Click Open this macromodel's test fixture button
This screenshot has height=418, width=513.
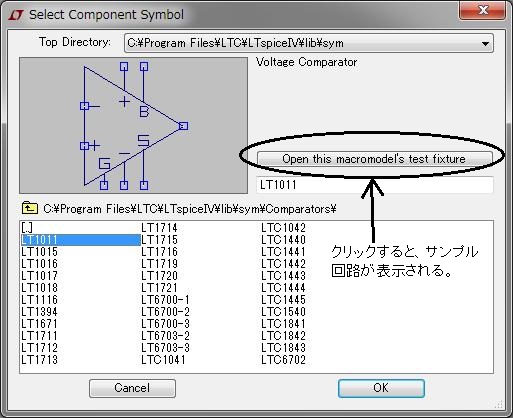coord(374,159)
